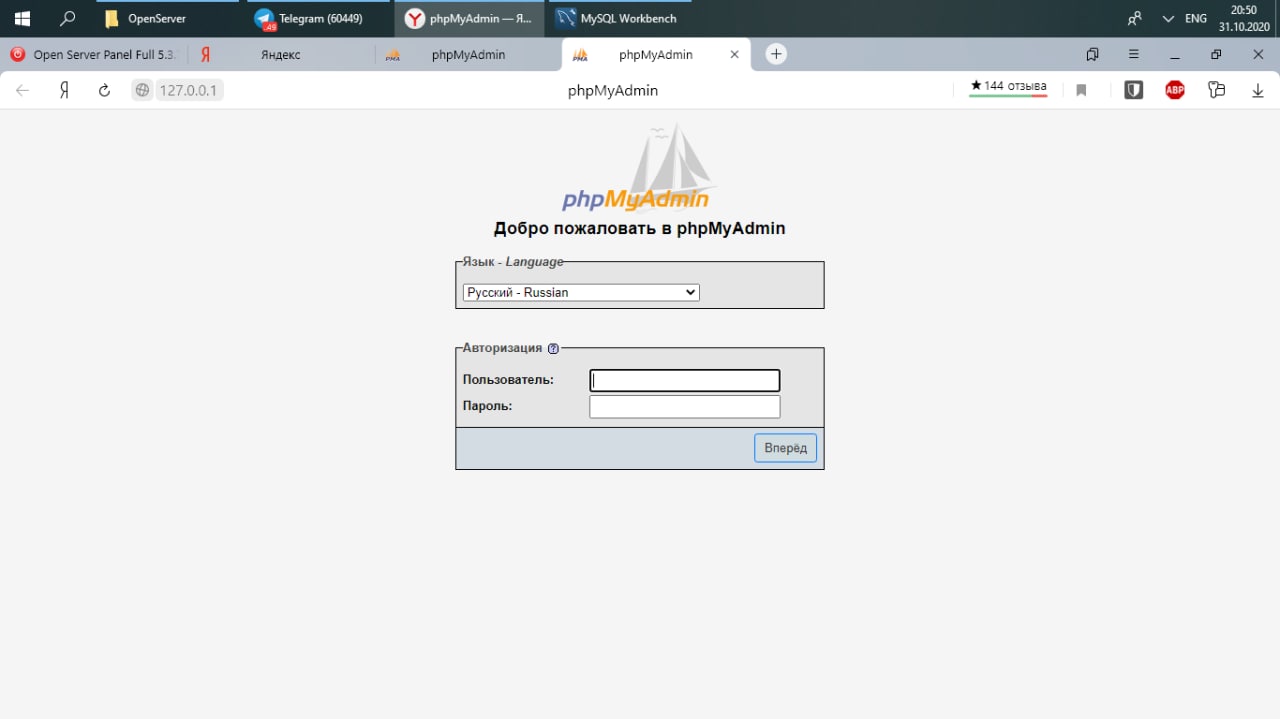
Task: Click the Windows Start button
Action: point(22,18)
